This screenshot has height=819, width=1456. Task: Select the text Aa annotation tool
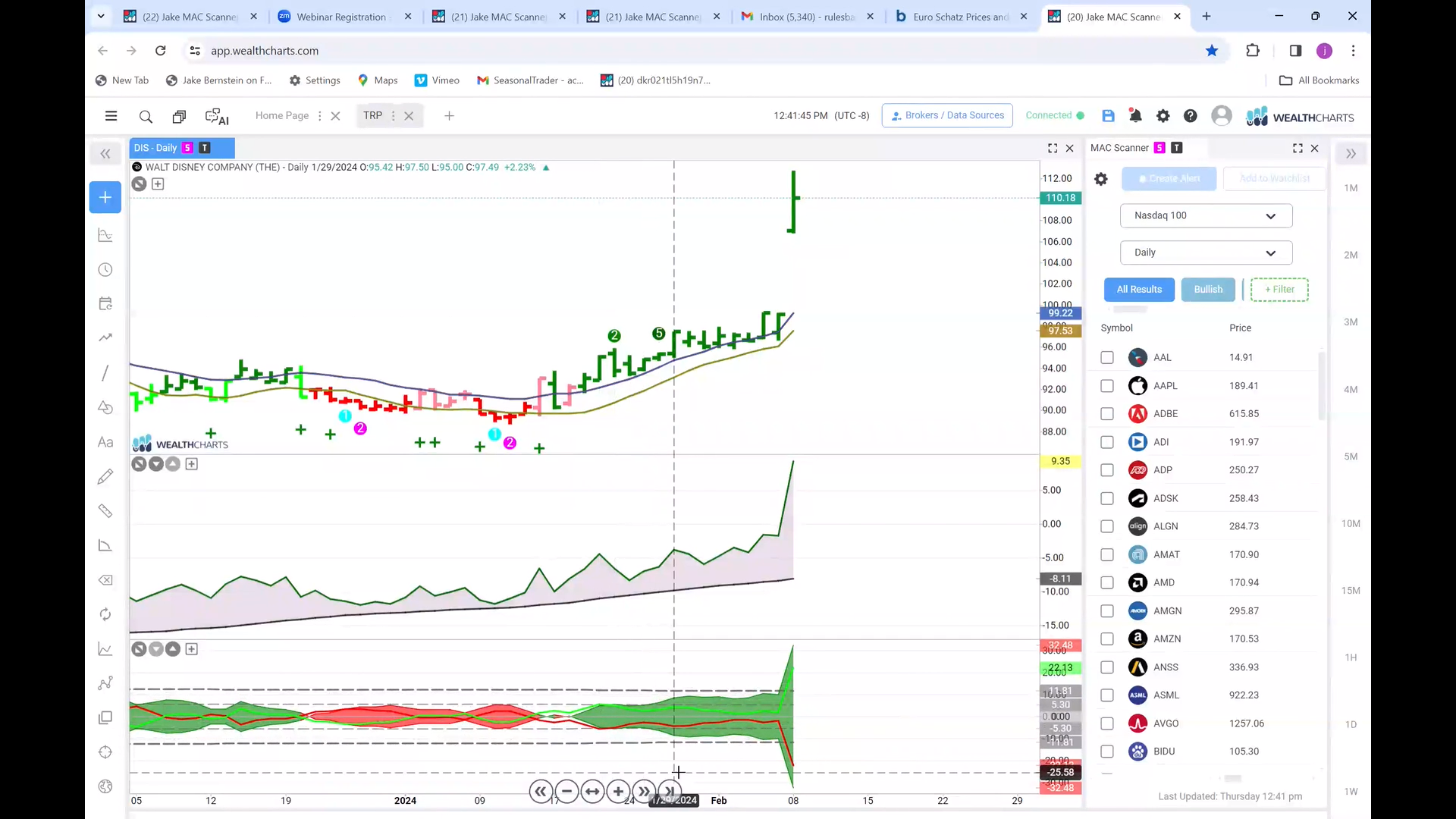pos(105,442)
